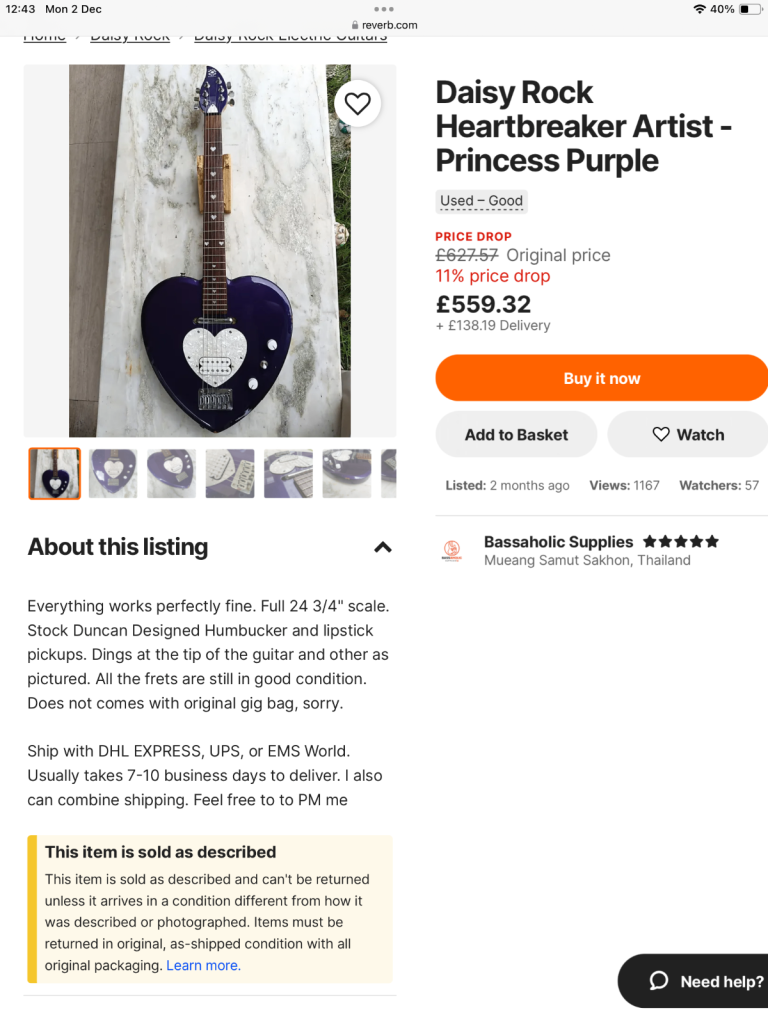The image size is (768, 1024).
Task: Tap the lock icon beside reverb.com
Action: click(355, 25)
